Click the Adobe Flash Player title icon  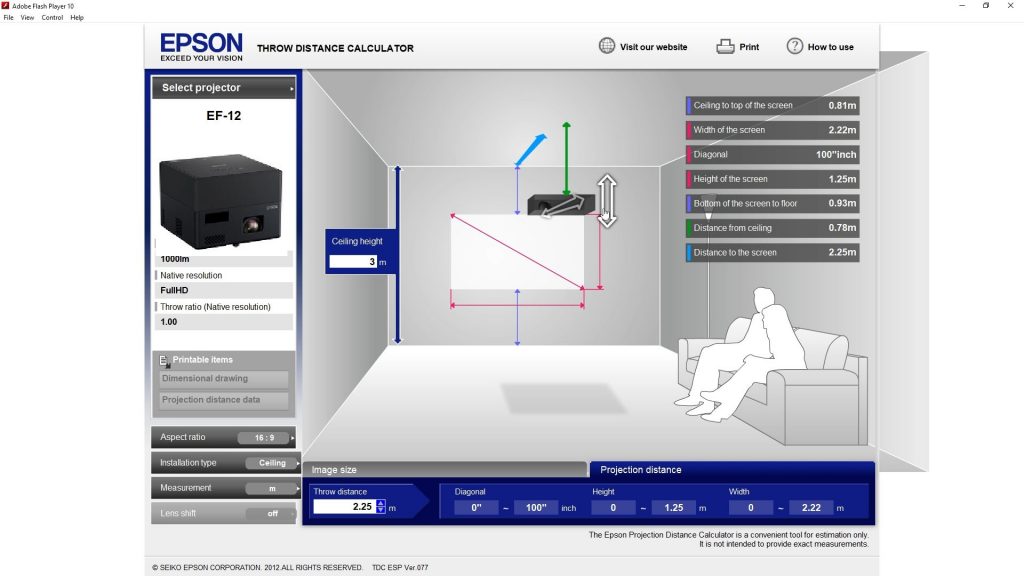pyautogui.click(x=5, y=5)
